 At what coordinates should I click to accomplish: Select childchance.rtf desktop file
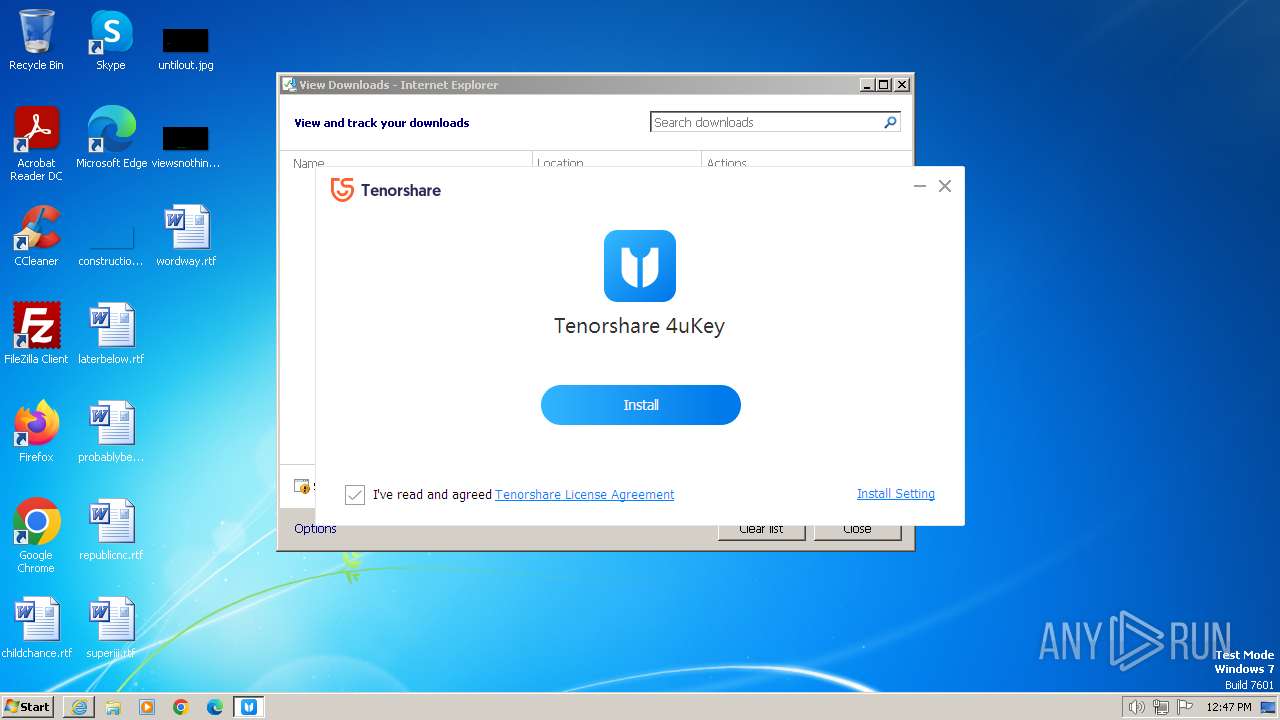click(x=36, y=628)
